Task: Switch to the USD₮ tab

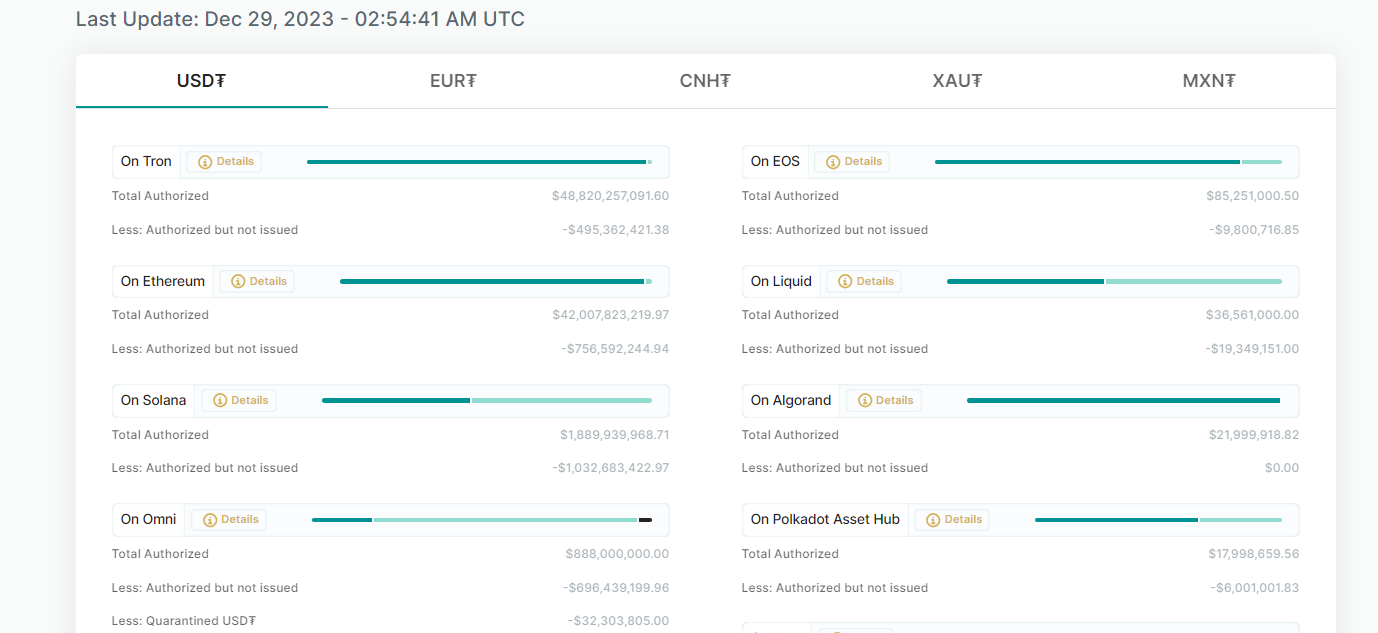Action: pyautogui.click(x=201, y=81)
